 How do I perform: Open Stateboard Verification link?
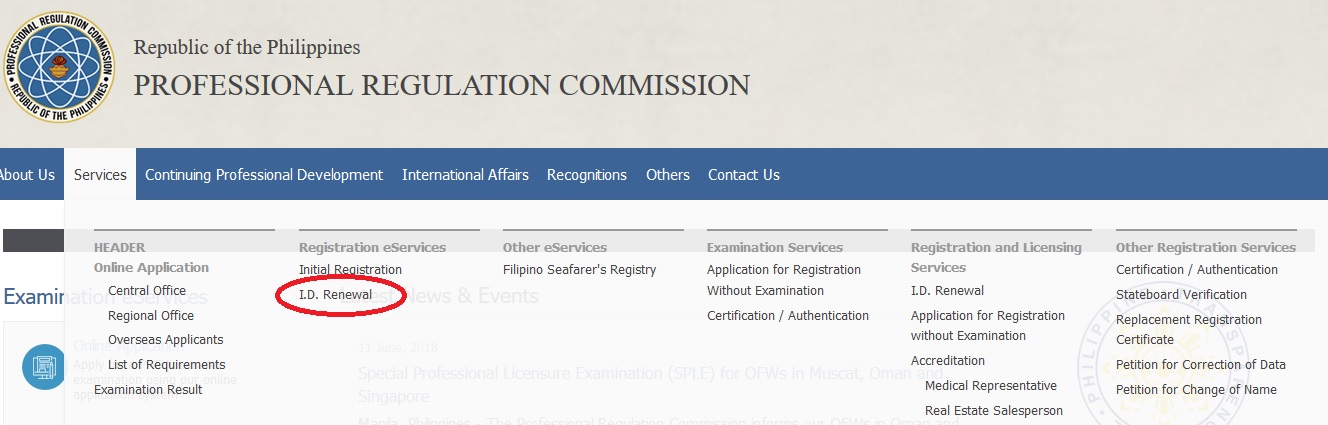pos(1181,295)
